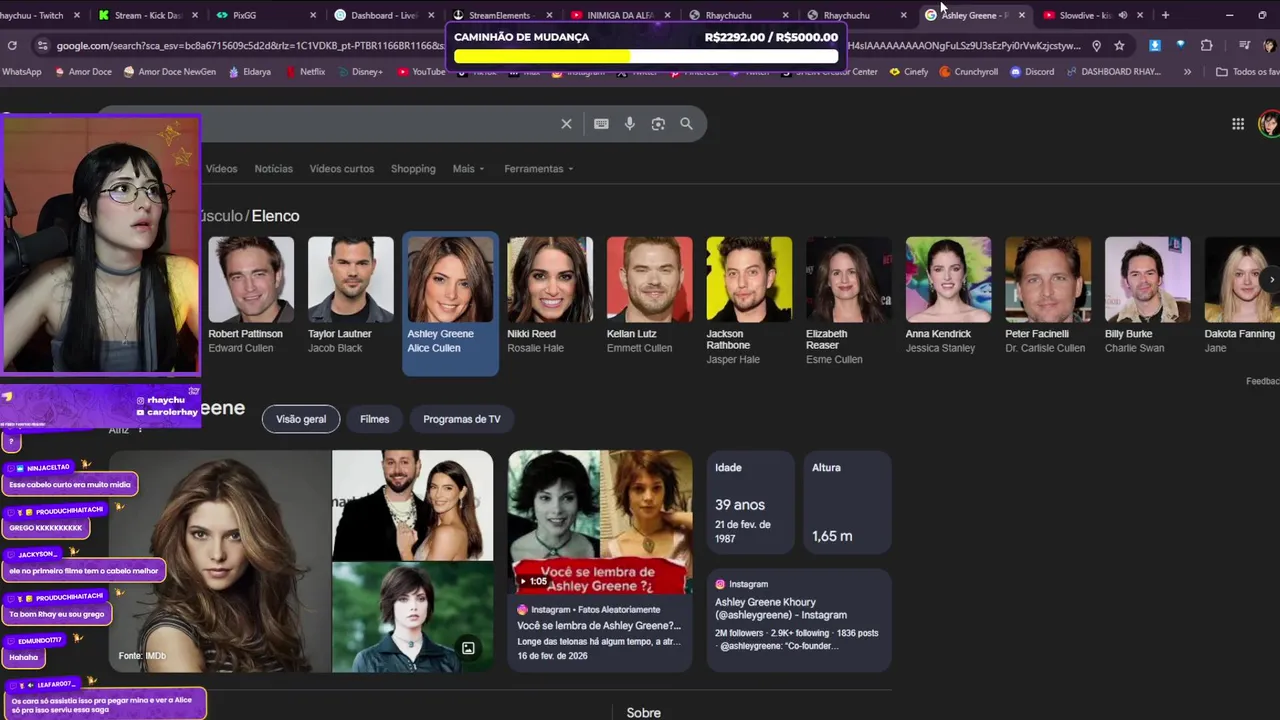Screen dimensions: 1280x720
Task: Open the image gallery icon on photo
Action: (x=468, y=648)
